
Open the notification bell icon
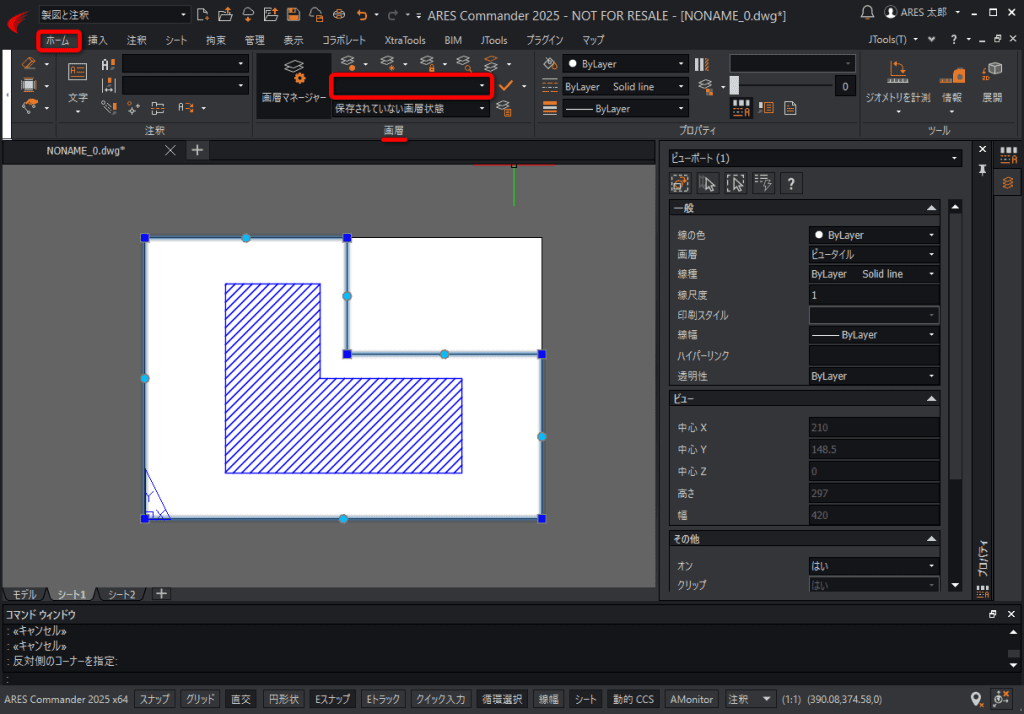point(867,12)
